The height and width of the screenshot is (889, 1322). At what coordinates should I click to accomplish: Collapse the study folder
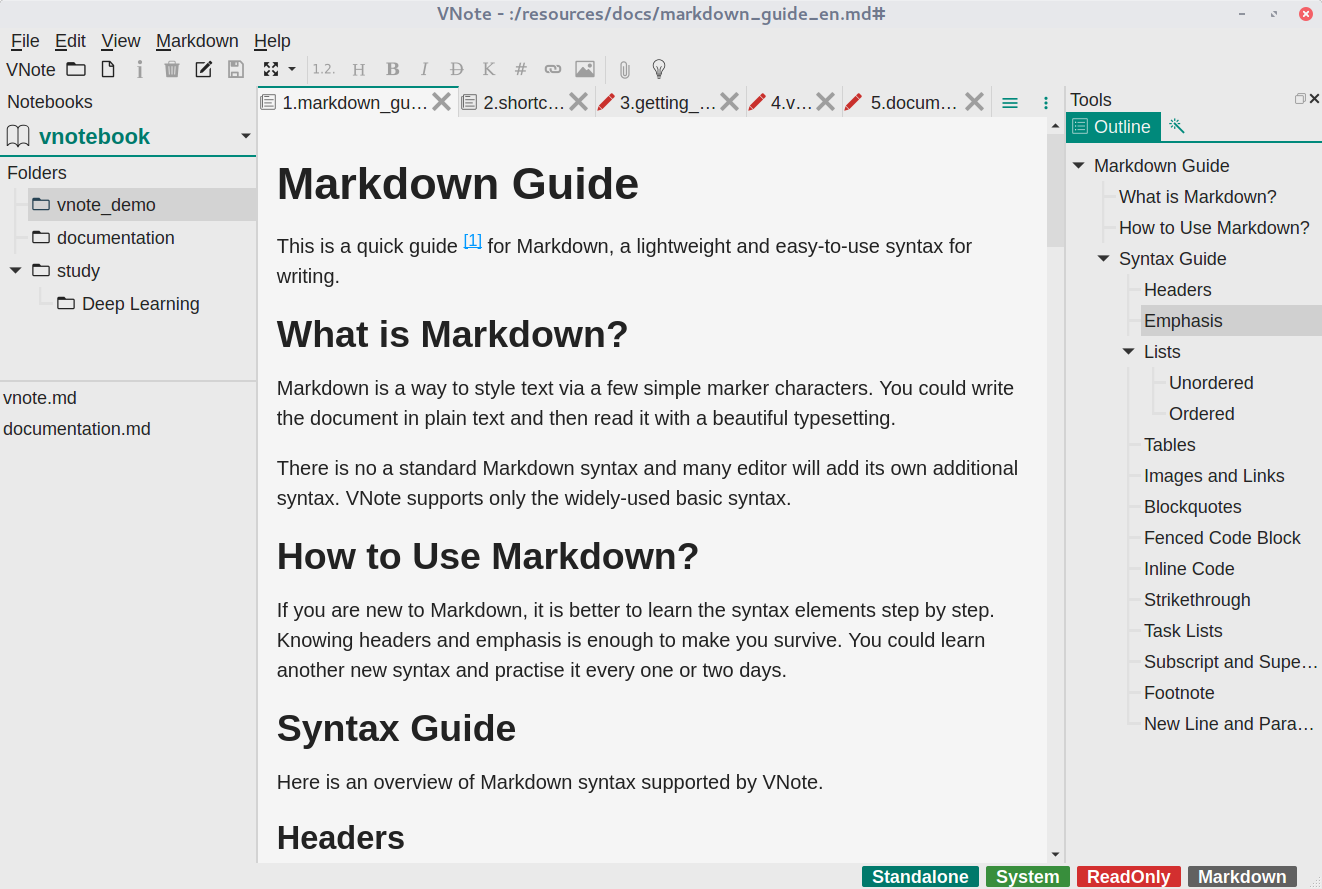[x=14, y=270]
